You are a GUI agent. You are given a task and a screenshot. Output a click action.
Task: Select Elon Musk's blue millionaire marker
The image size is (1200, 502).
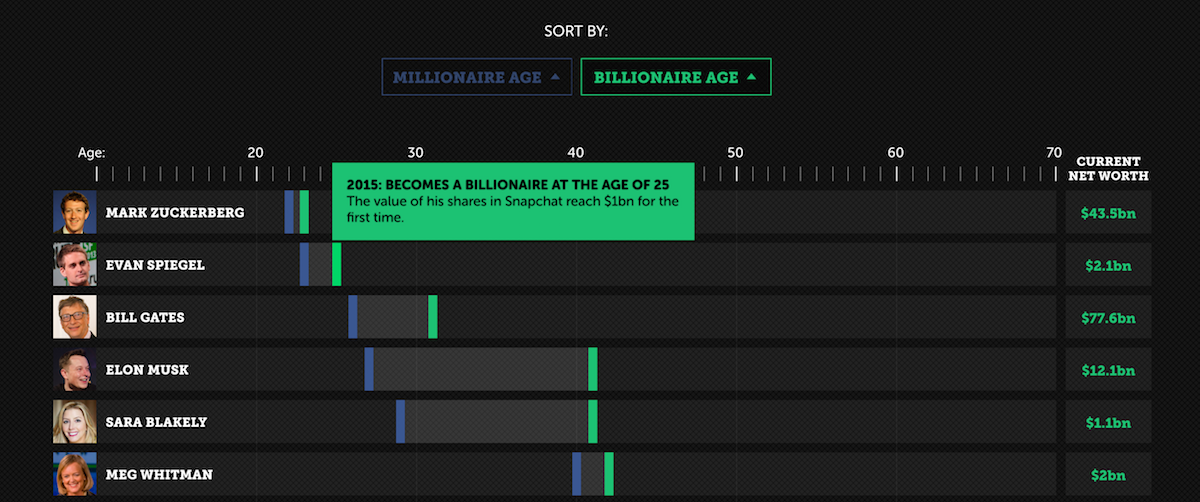(x=369, y=370)
